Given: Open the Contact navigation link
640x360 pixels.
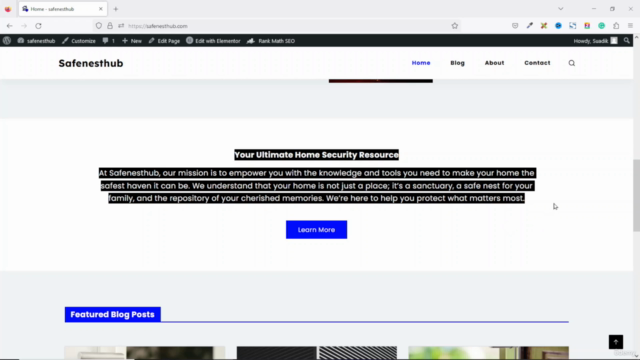Looking at the screenshot, I should point(537,63).
